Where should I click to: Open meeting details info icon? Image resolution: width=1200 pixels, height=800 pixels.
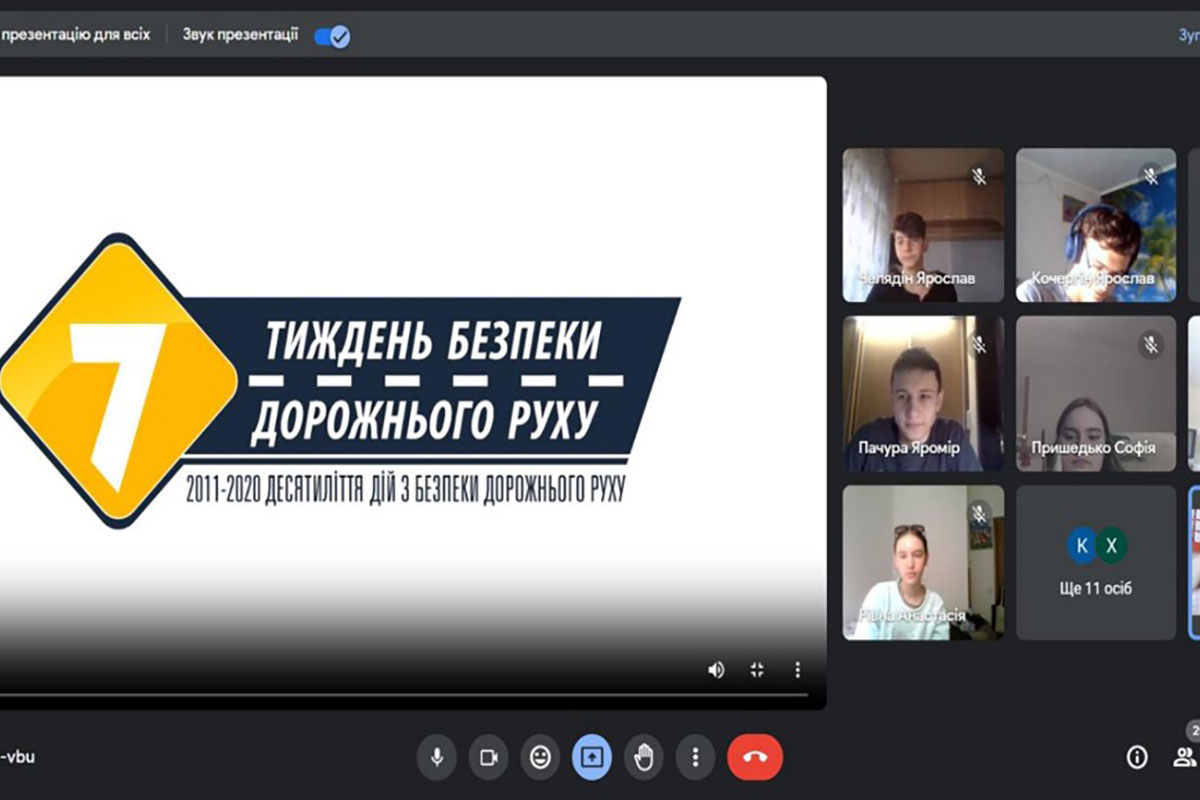pos(1137,757)
